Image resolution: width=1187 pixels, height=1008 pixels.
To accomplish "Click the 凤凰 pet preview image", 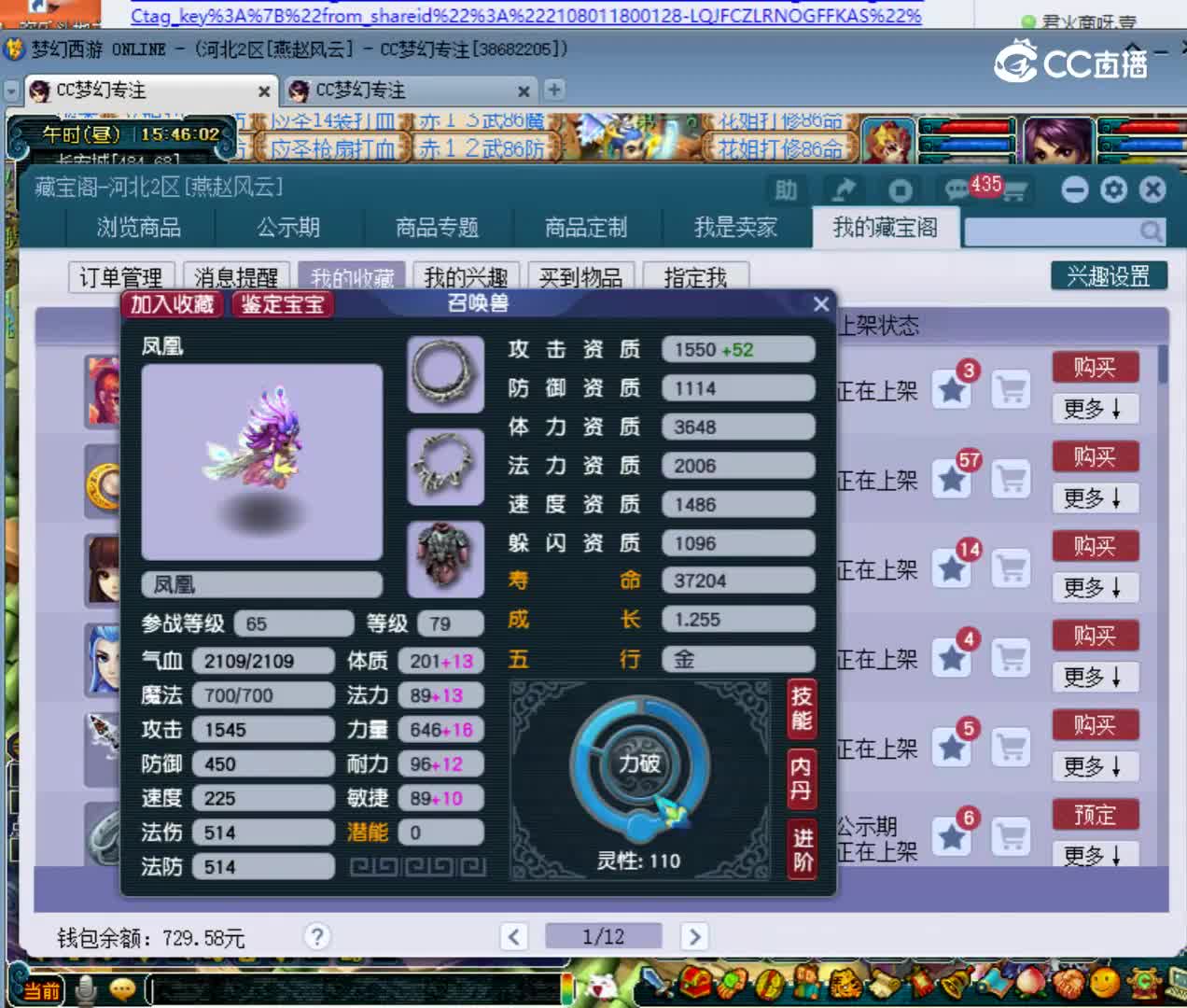I will pyautogui.click(x=262, y=462).
